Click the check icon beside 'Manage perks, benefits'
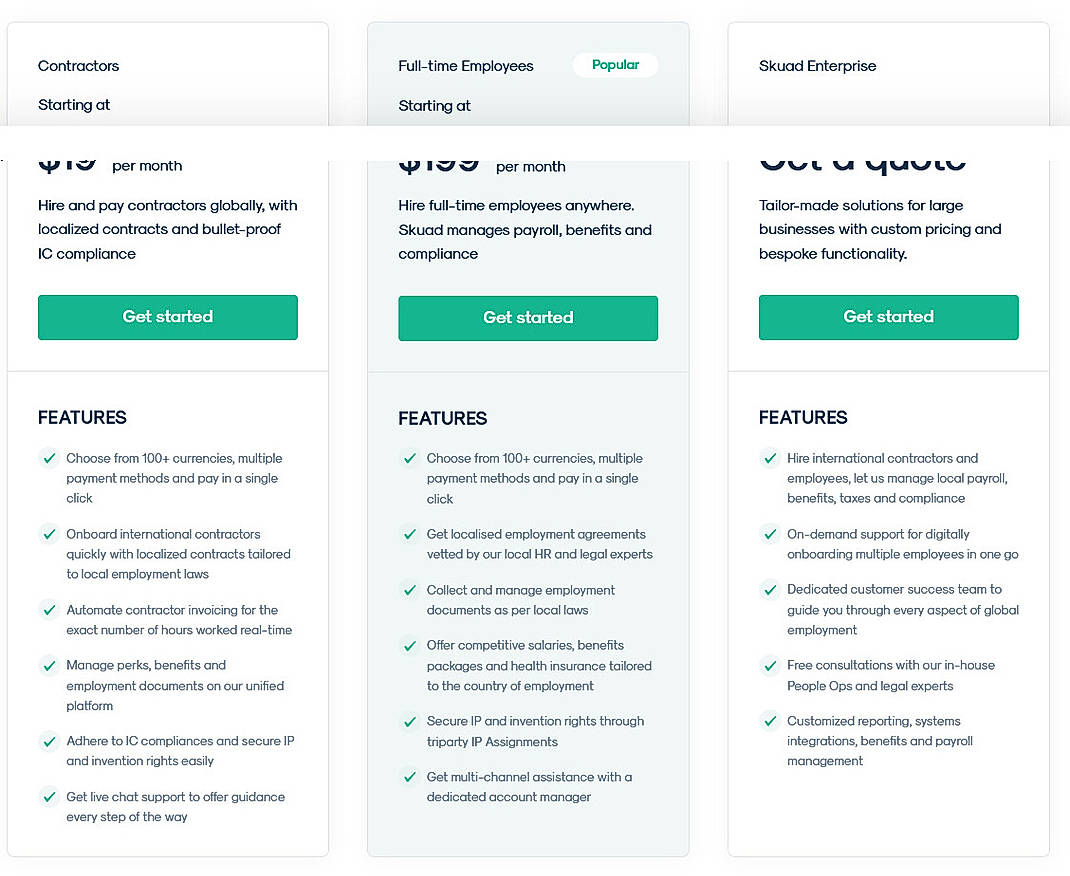Viewport: 1070px width, 876px height. (x=49, y=666)
